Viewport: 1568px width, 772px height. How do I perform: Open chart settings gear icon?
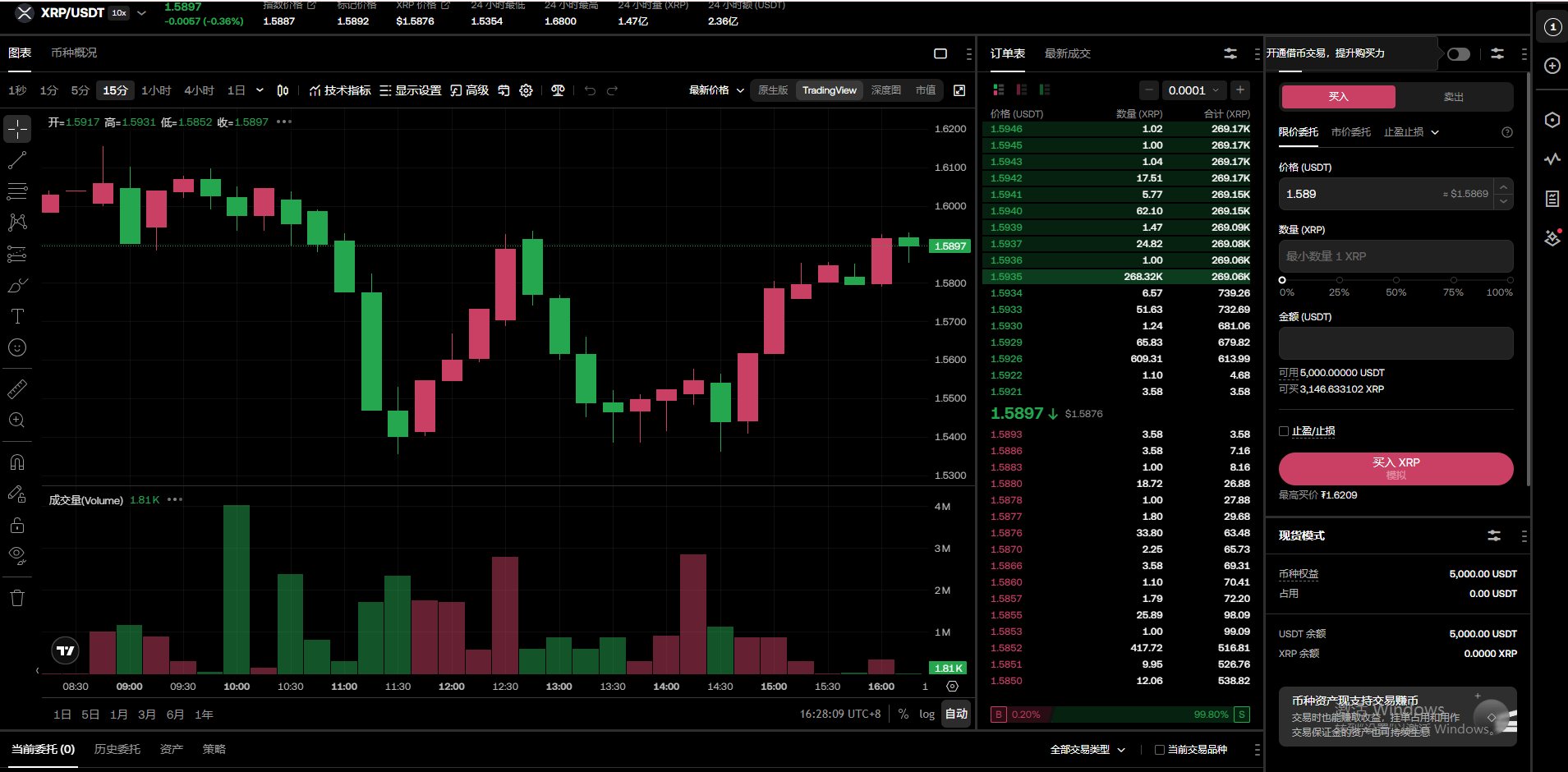pyautogui.click(x=526, y=90)
